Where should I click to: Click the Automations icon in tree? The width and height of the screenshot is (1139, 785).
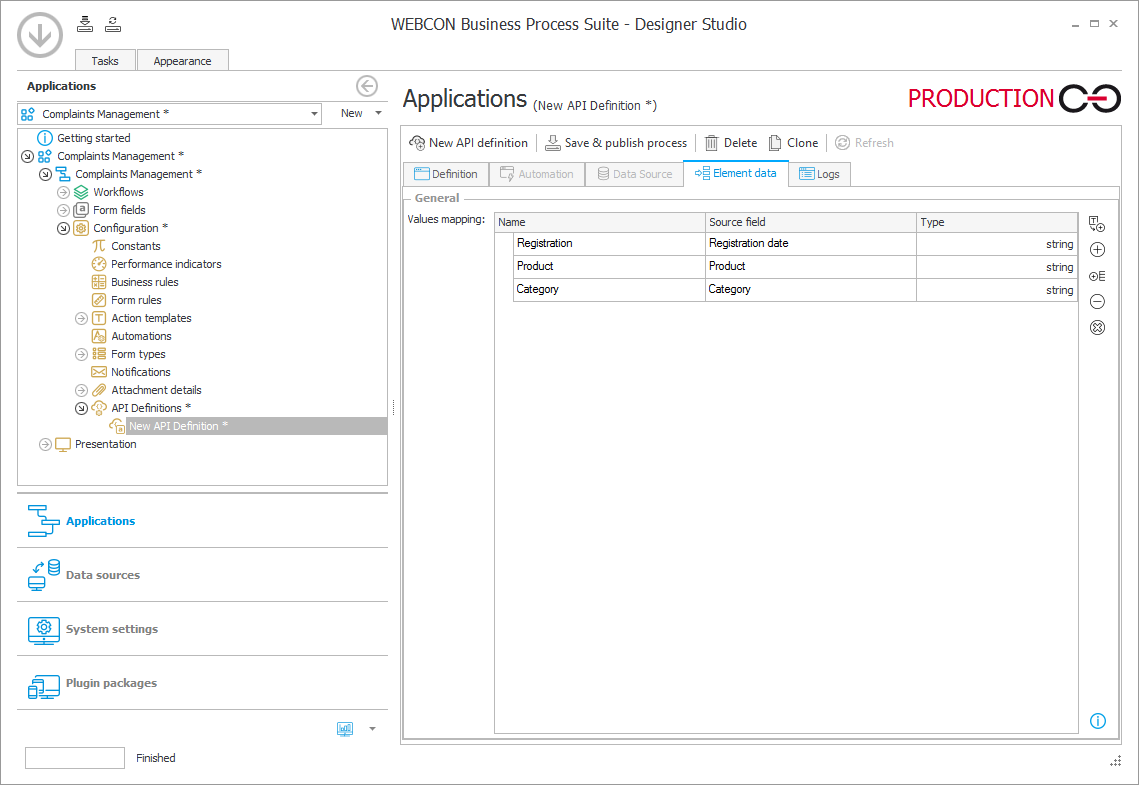coord(99,336)
